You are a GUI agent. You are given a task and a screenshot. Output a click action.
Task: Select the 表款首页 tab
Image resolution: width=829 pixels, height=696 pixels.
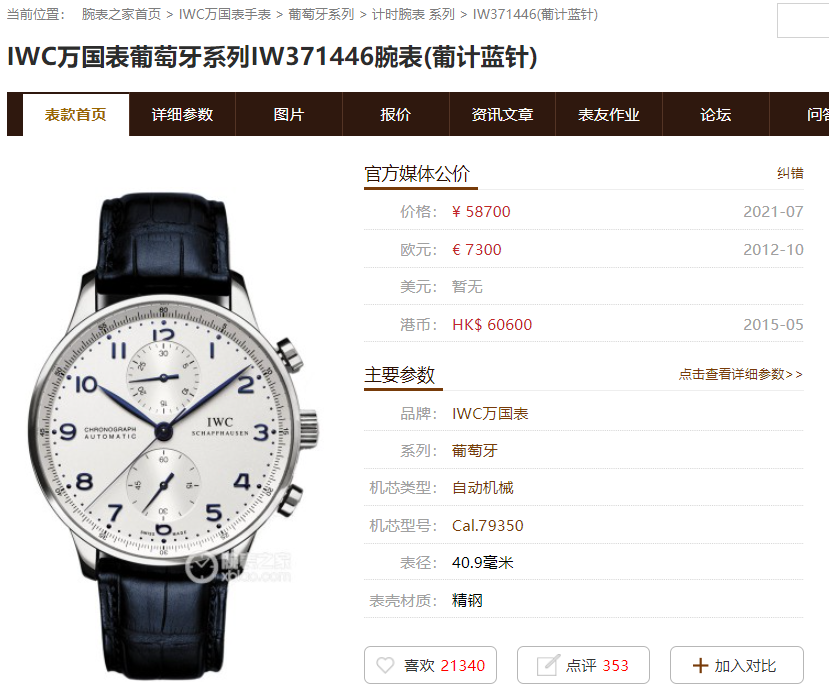point(76,114)
